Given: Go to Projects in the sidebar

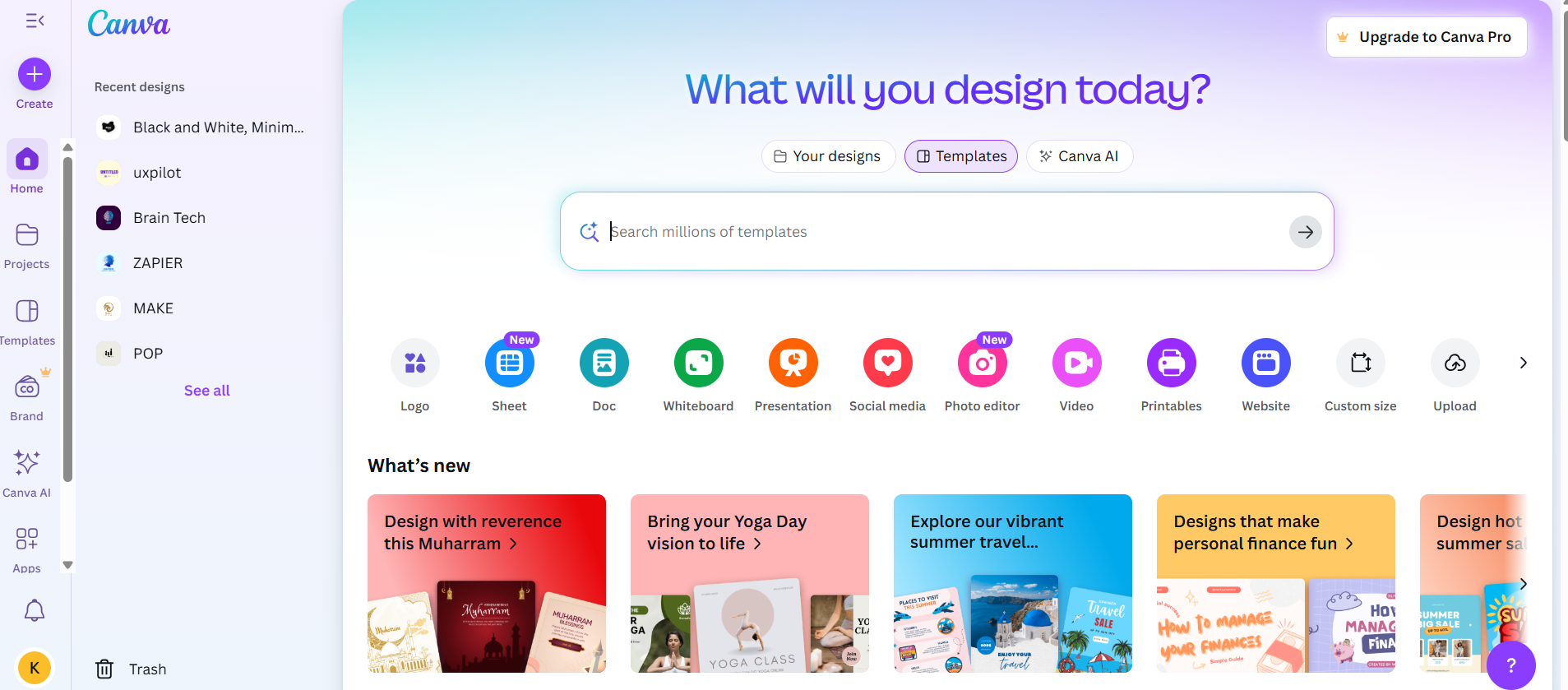Looking at the screenshot, I should coord(27,245).
